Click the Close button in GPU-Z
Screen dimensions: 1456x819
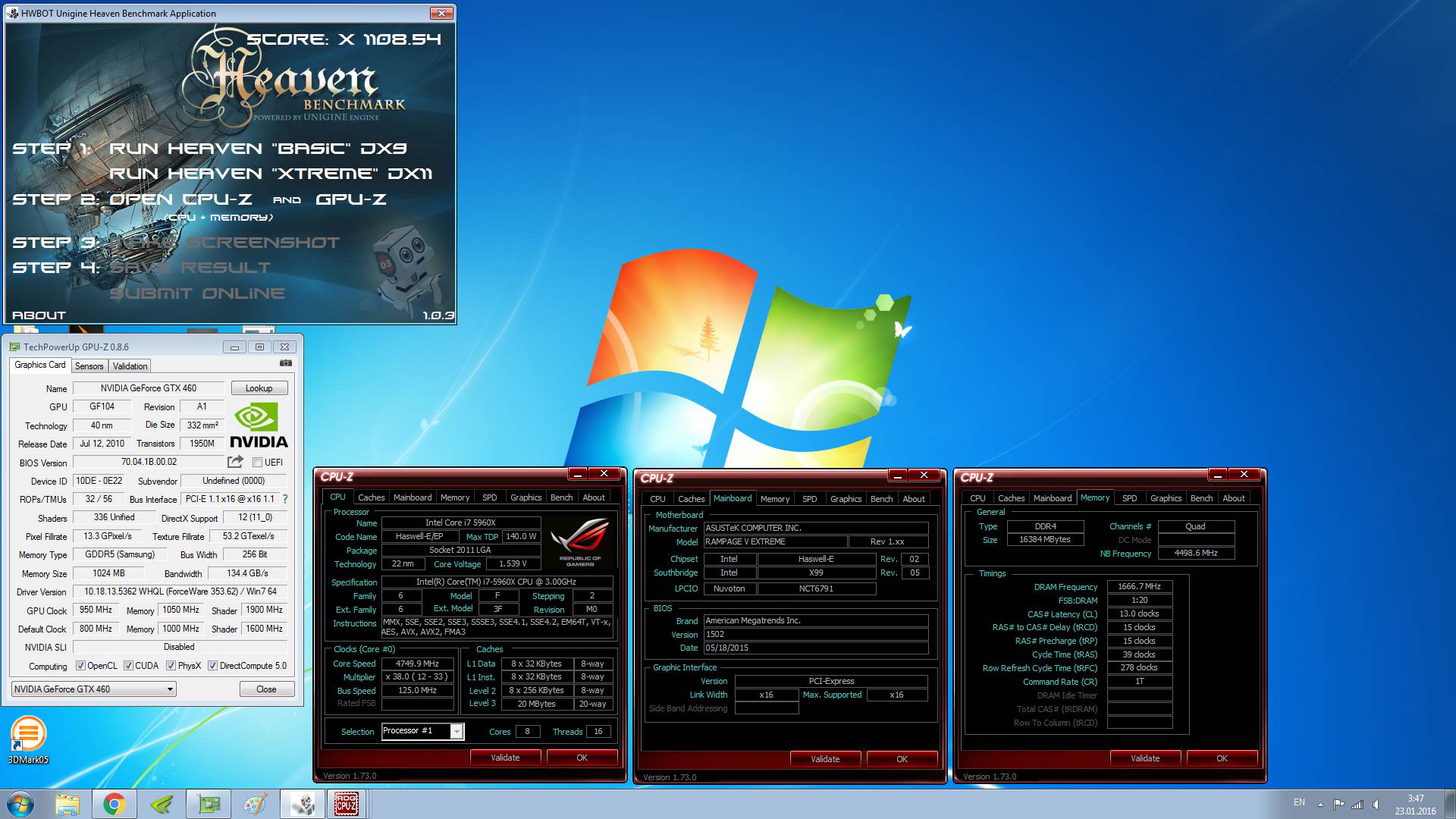(266, 689)
